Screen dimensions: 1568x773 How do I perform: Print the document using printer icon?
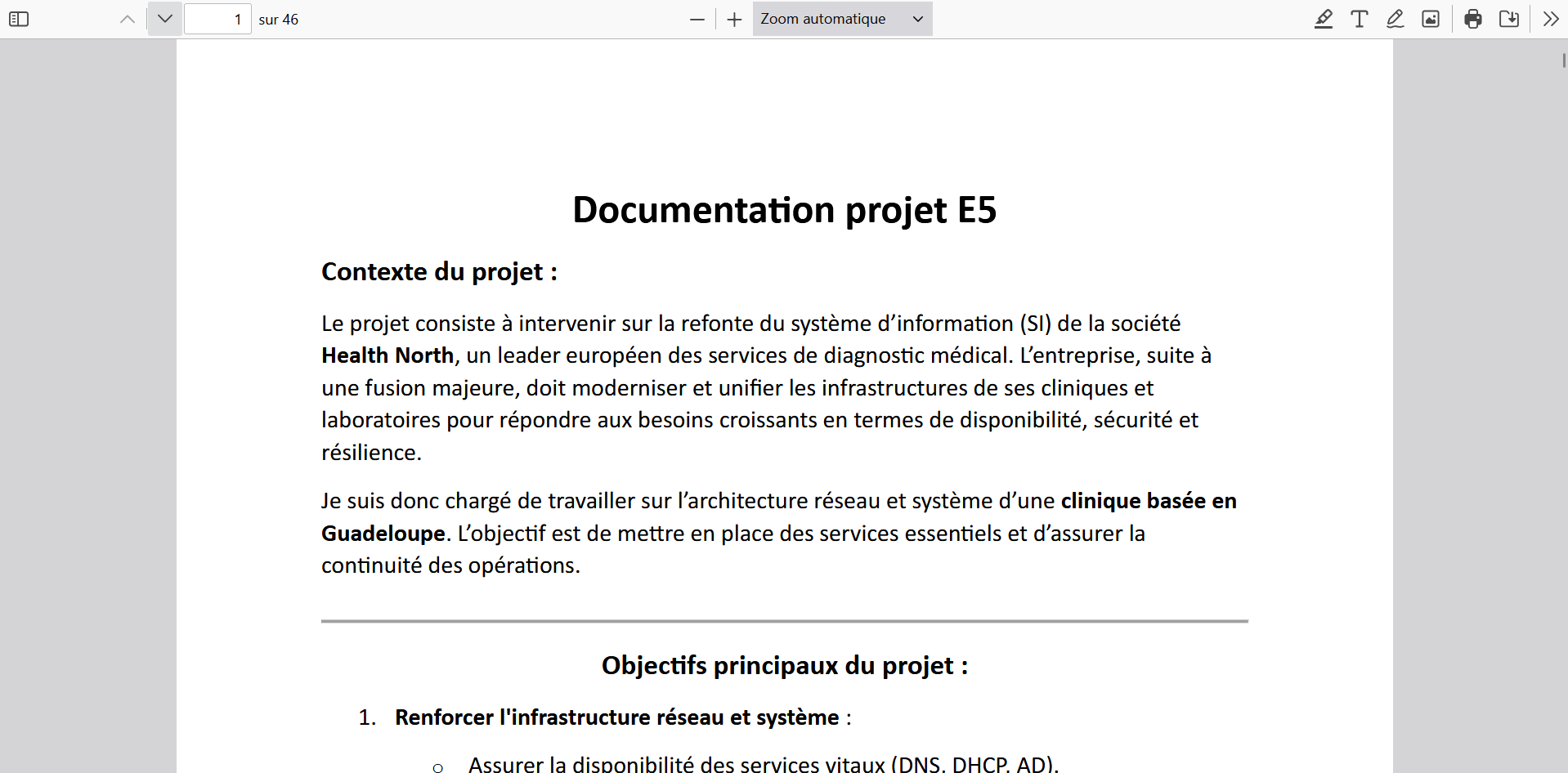[1473, 19]
